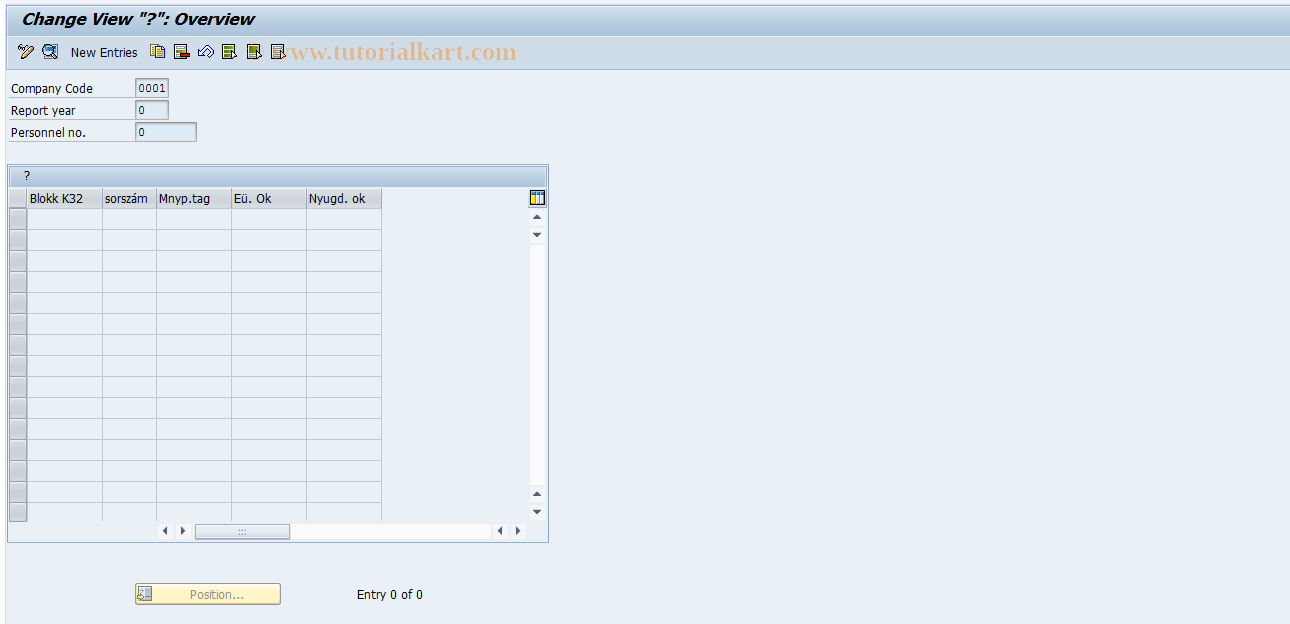Screen dimensions: 1290x624
Task: Click the horizontal scrollbar thumb
Action: coord(242,532)
